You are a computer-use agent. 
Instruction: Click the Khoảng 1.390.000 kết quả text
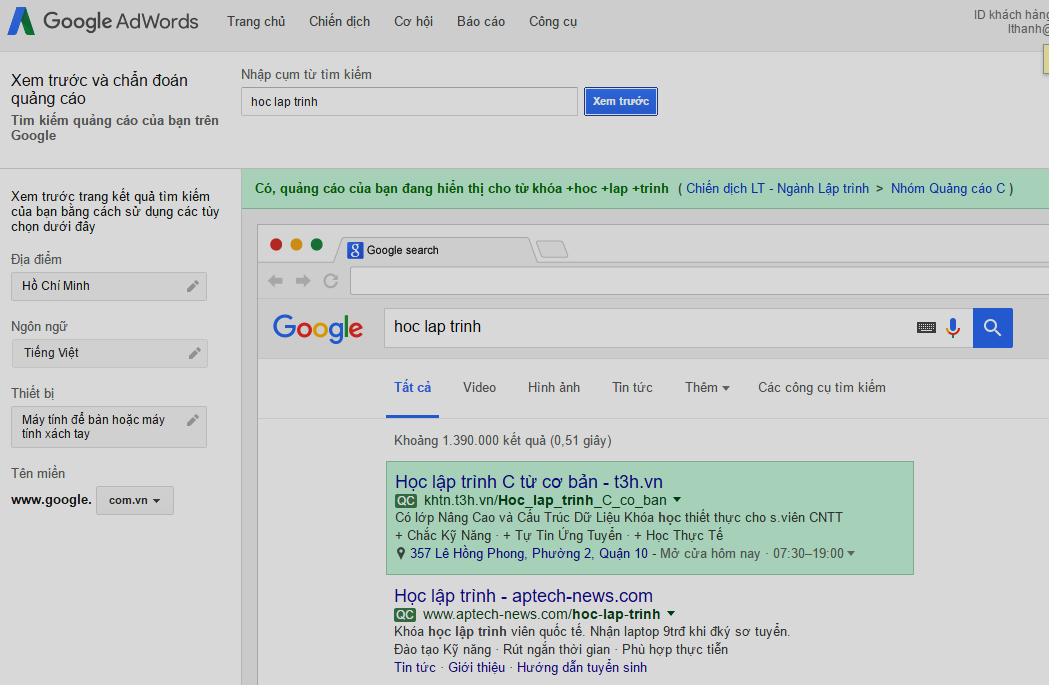tap(503, 440)
